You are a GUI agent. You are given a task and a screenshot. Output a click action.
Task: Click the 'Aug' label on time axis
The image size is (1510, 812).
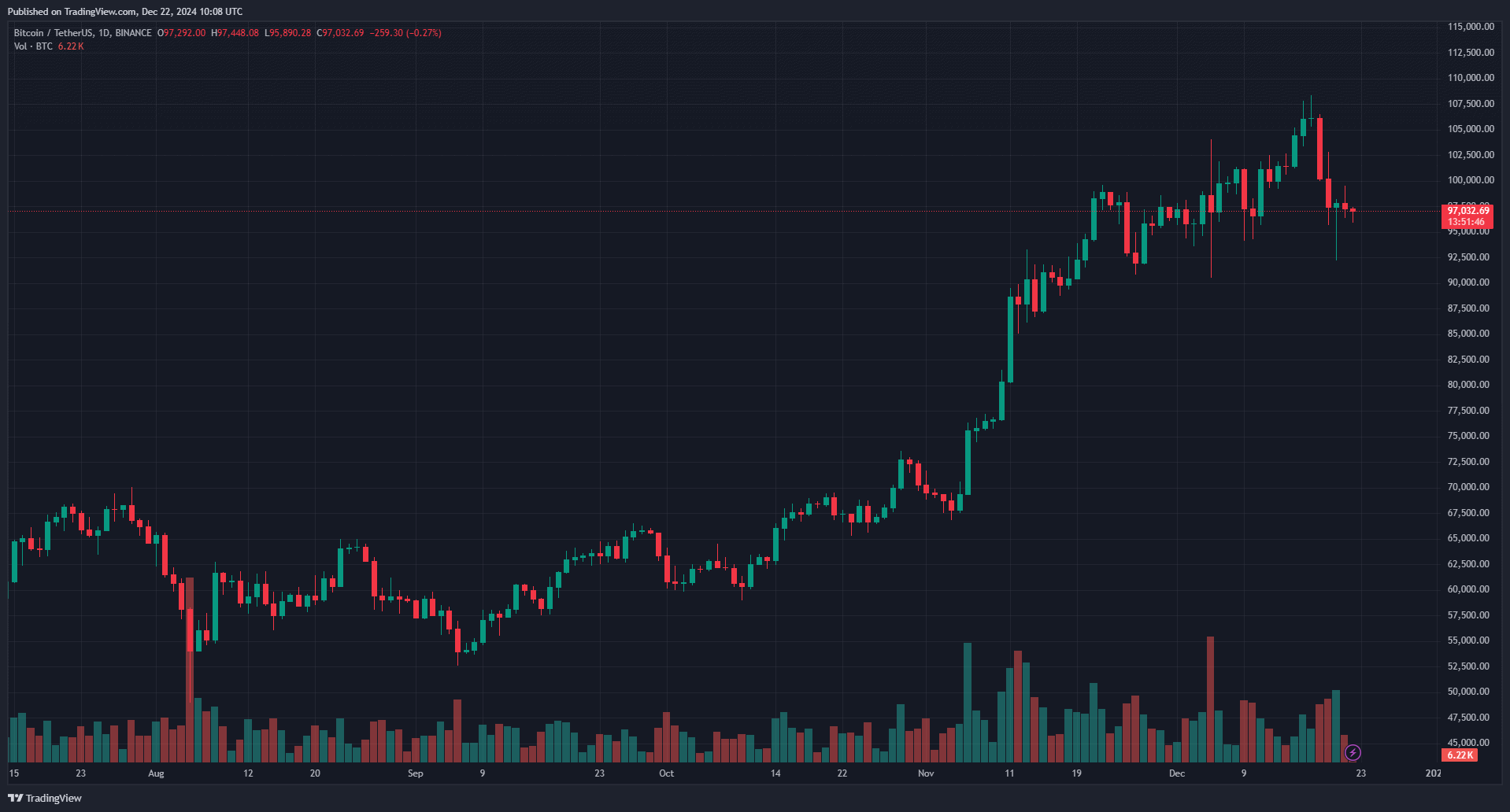[x=156, y=773]
